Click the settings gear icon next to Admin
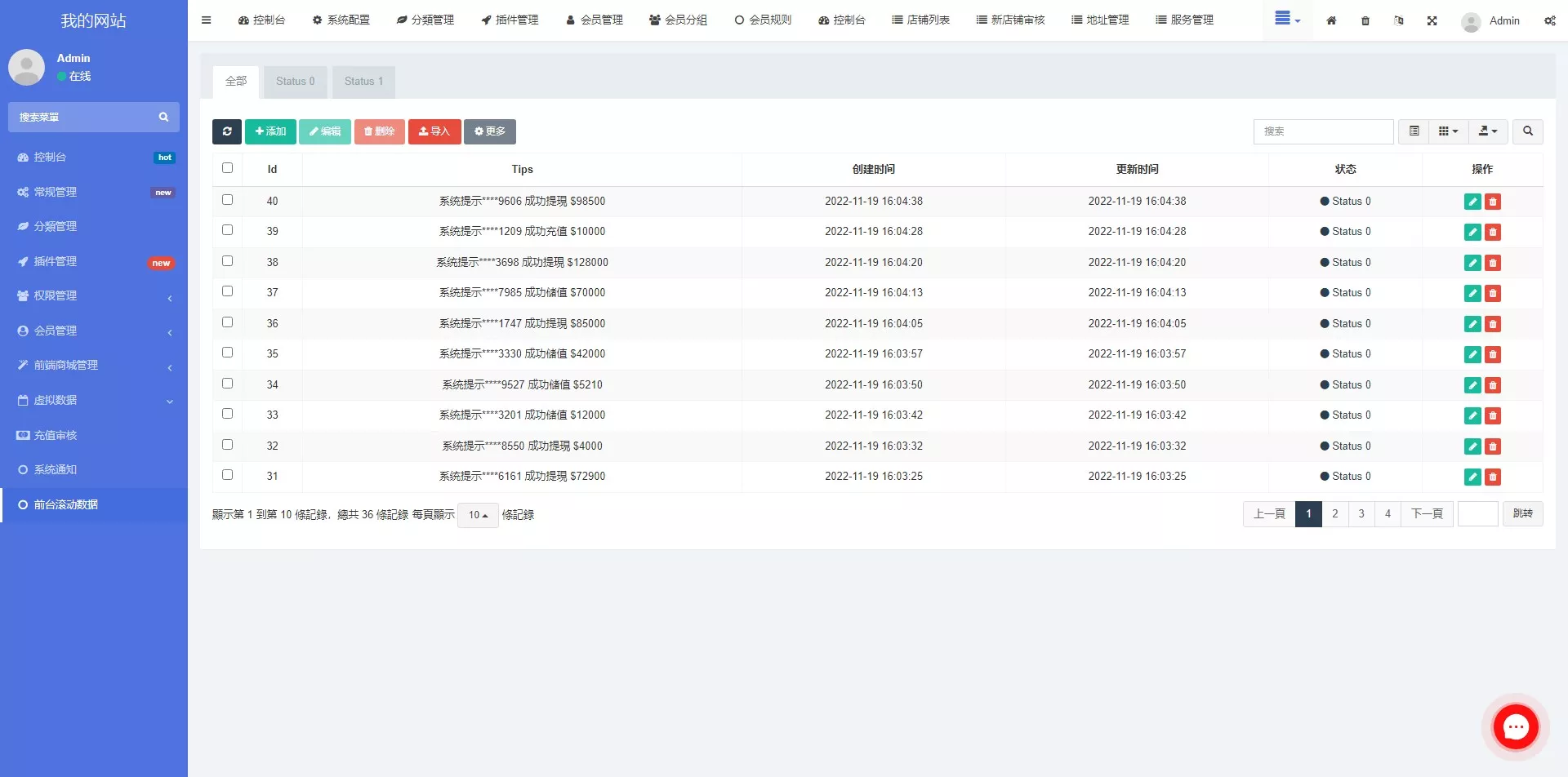Screen dimensions: 1568x777 point(1549,20)
